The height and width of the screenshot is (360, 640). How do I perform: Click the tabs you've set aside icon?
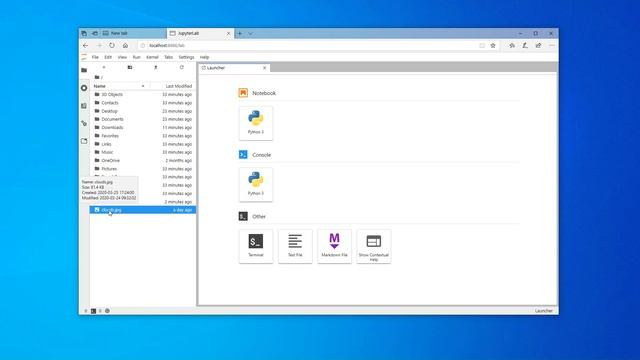pos(84,33)
